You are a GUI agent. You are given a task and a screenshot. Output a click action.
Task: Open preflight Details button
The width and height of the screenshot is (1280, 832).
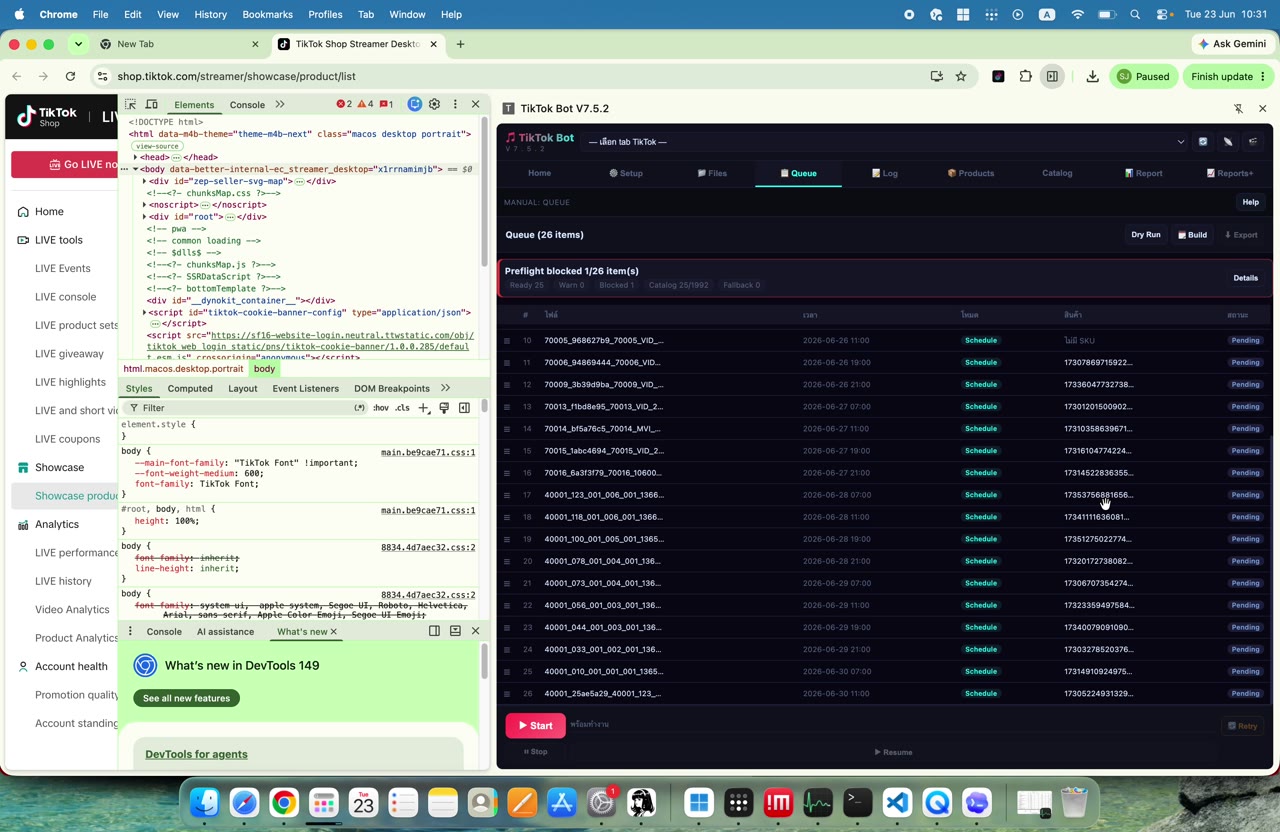(1245, 278)
